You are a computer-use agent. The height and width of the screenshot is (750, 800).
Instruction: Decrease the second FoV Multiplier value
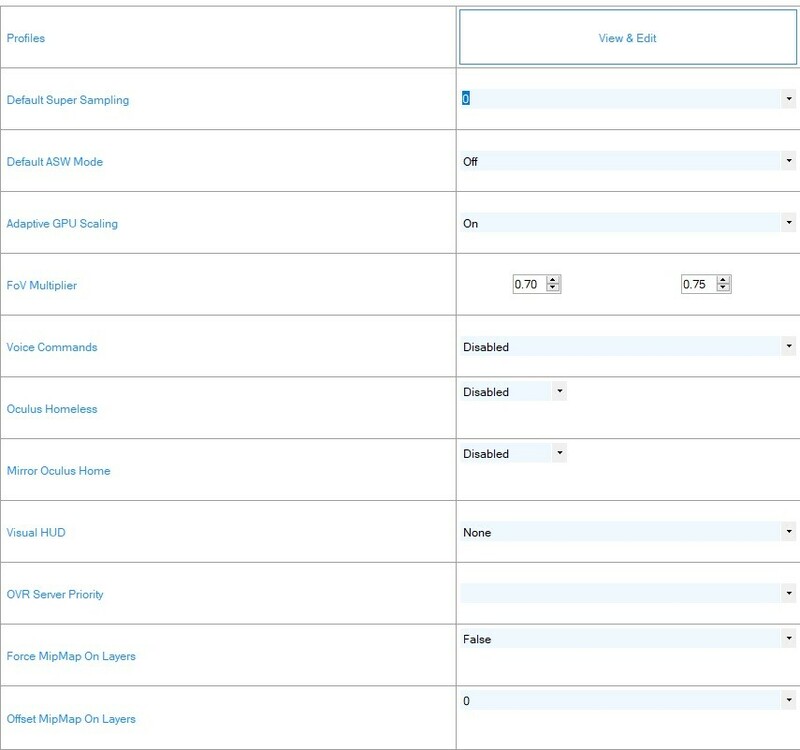pos(724,289)
